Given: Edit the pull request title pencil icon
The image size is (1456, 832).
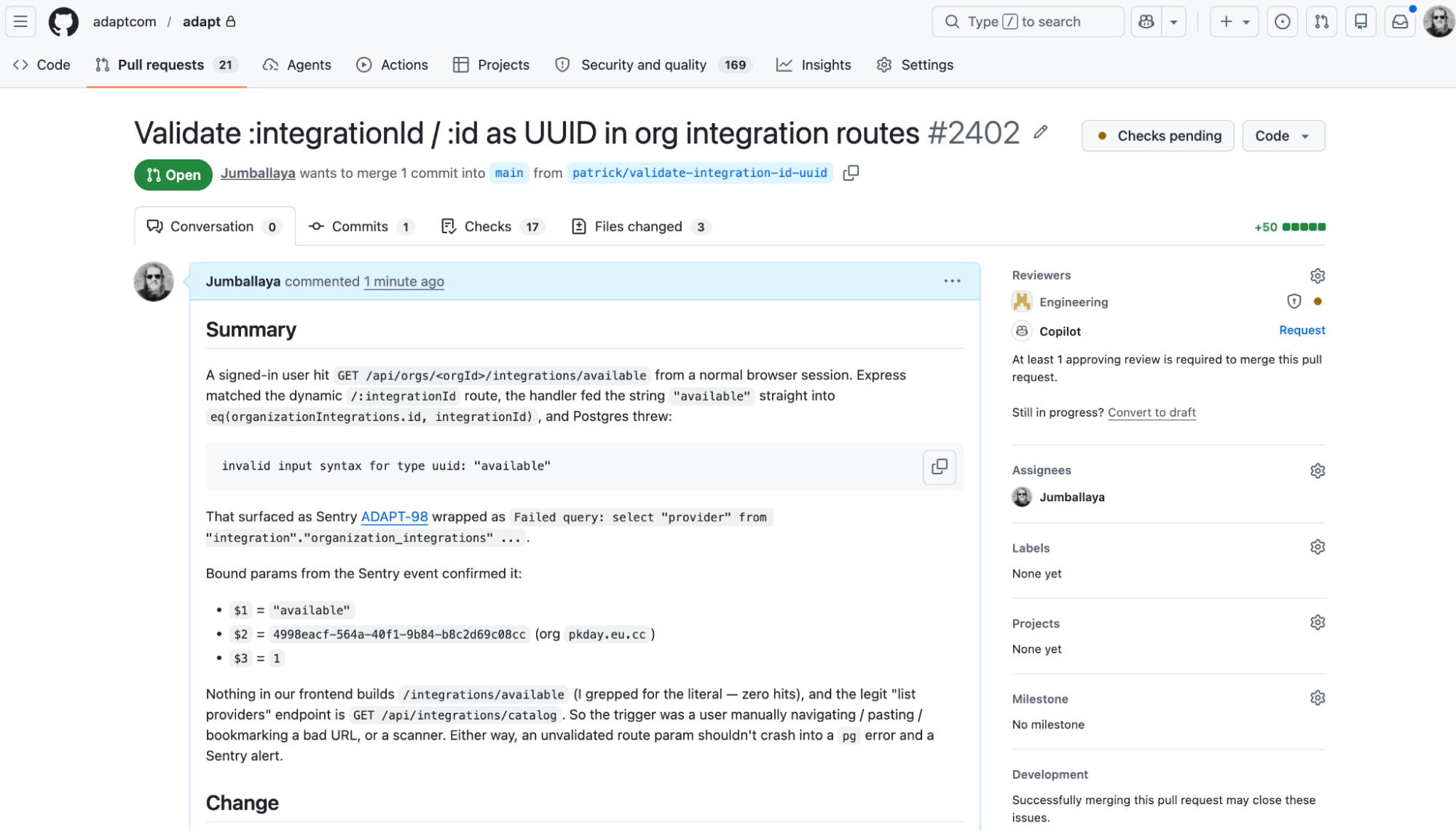Looking at the screenshot, I should pyautogui.click(x=1041, y=133).
